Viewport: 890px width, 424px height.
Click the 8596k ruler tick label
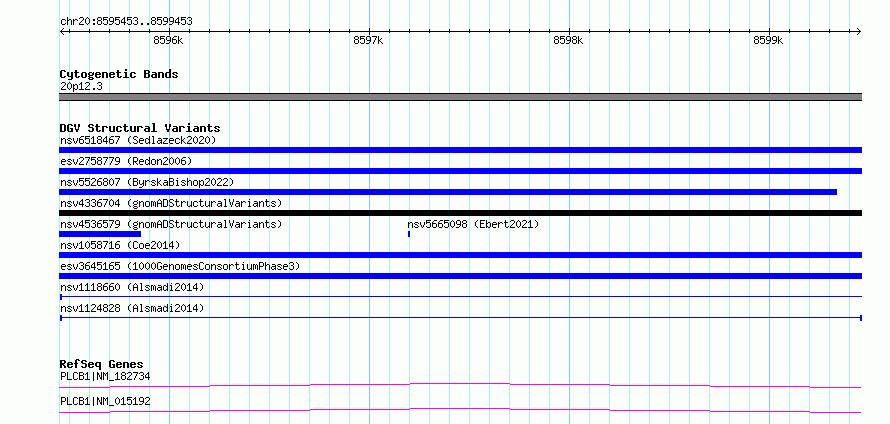click(169, 40)
